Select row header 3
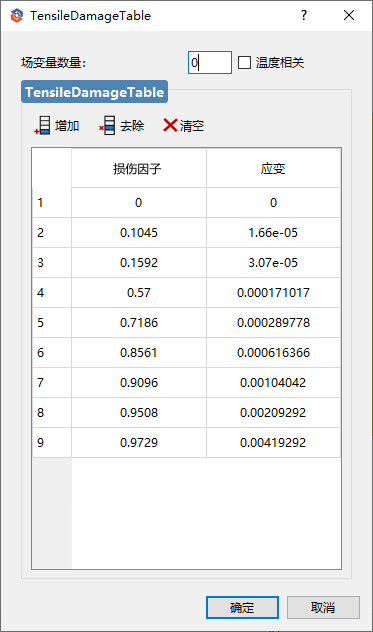This screenshot has height=632, width=373. click(x=52, y=263)
